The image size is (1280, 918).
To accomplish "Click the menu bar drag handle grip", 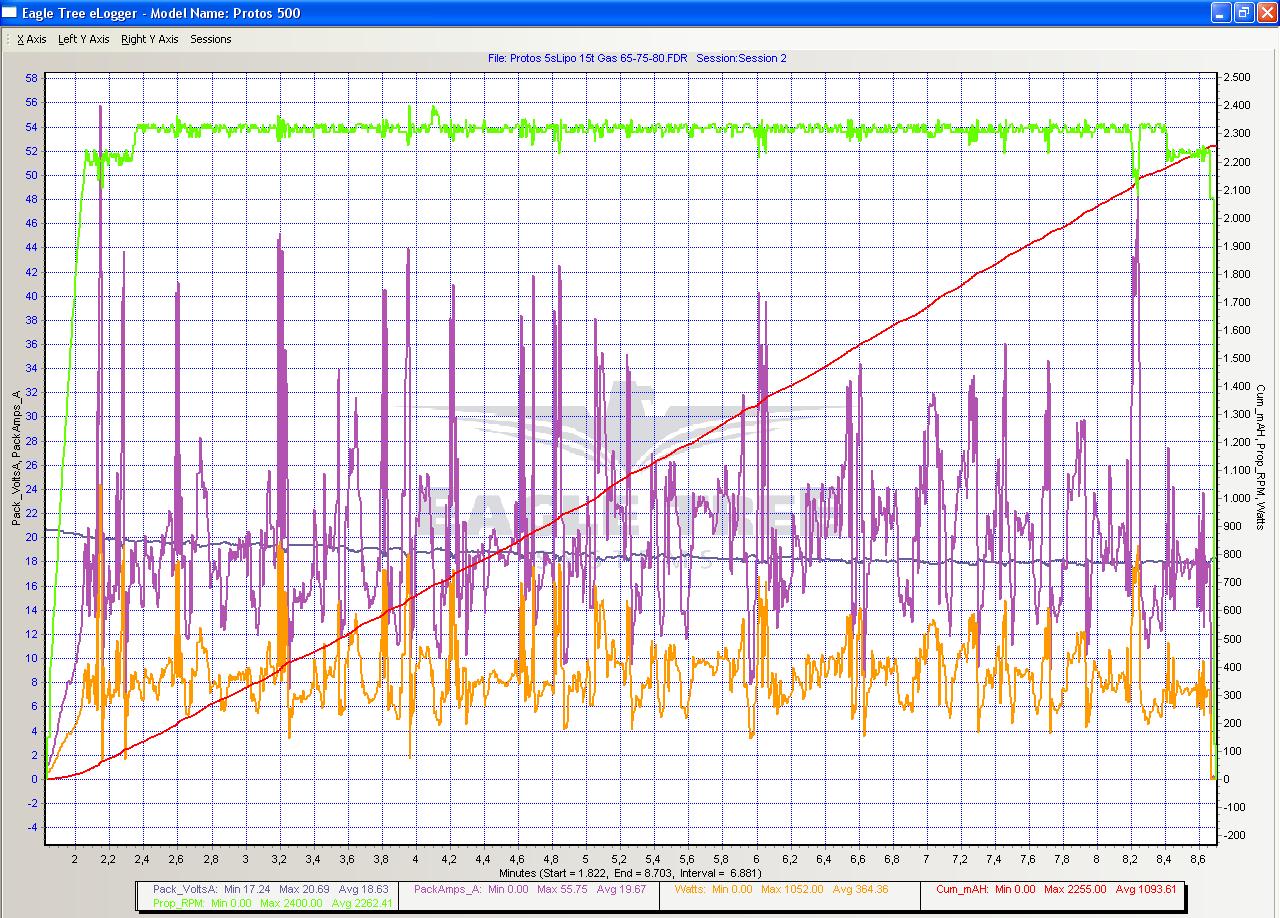I will 7,39.
